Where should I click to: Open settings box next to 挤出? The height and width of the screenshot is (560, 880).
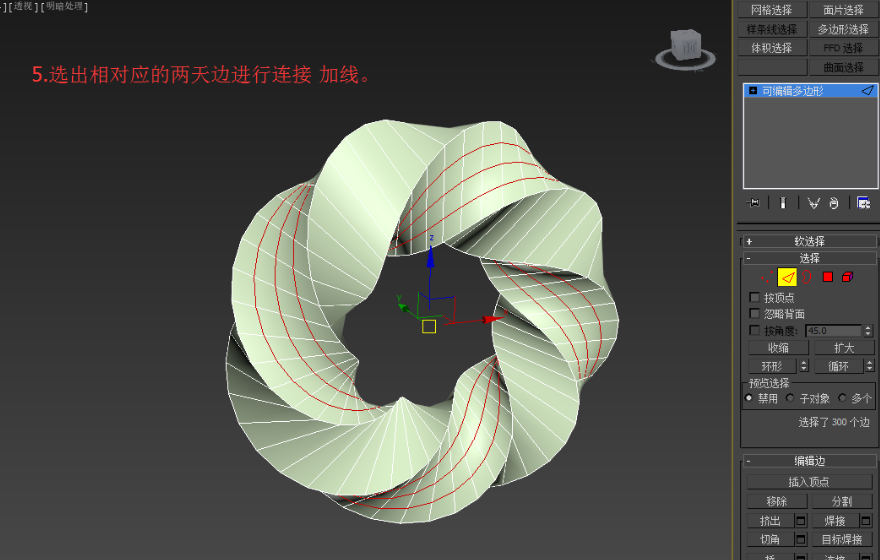click(801, 521)
